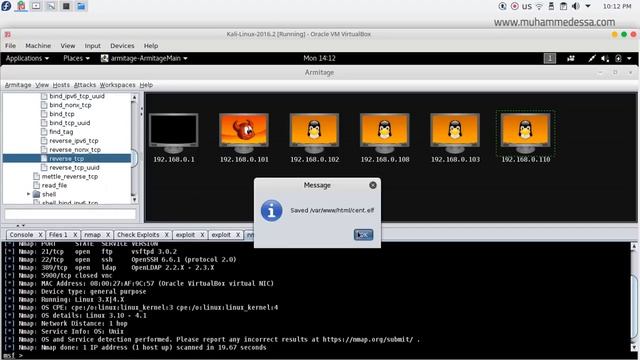Select BSD host 192.168.0.101
Screen dimensions: 640x360
pos(244,133)
